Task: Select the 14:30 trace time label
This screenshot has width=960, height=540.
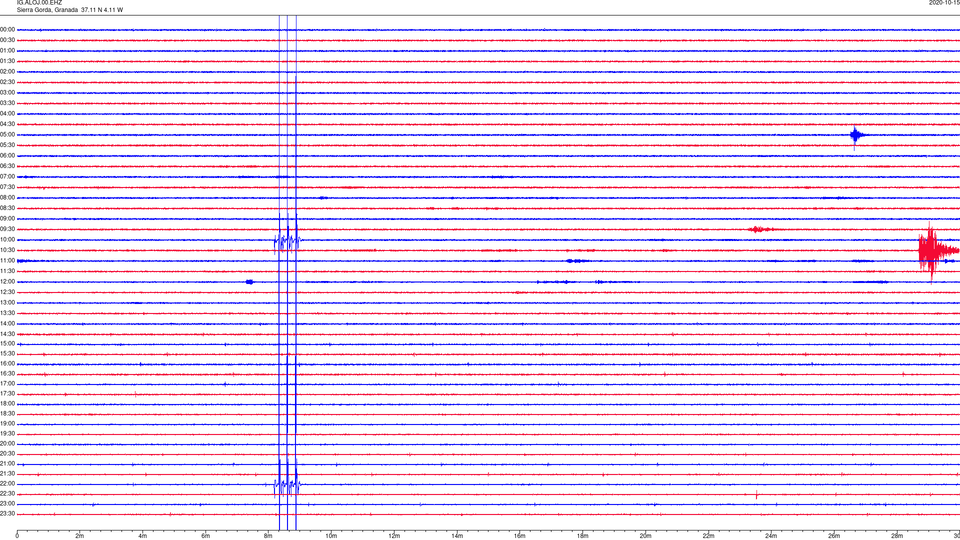Action: coord(7,334)
